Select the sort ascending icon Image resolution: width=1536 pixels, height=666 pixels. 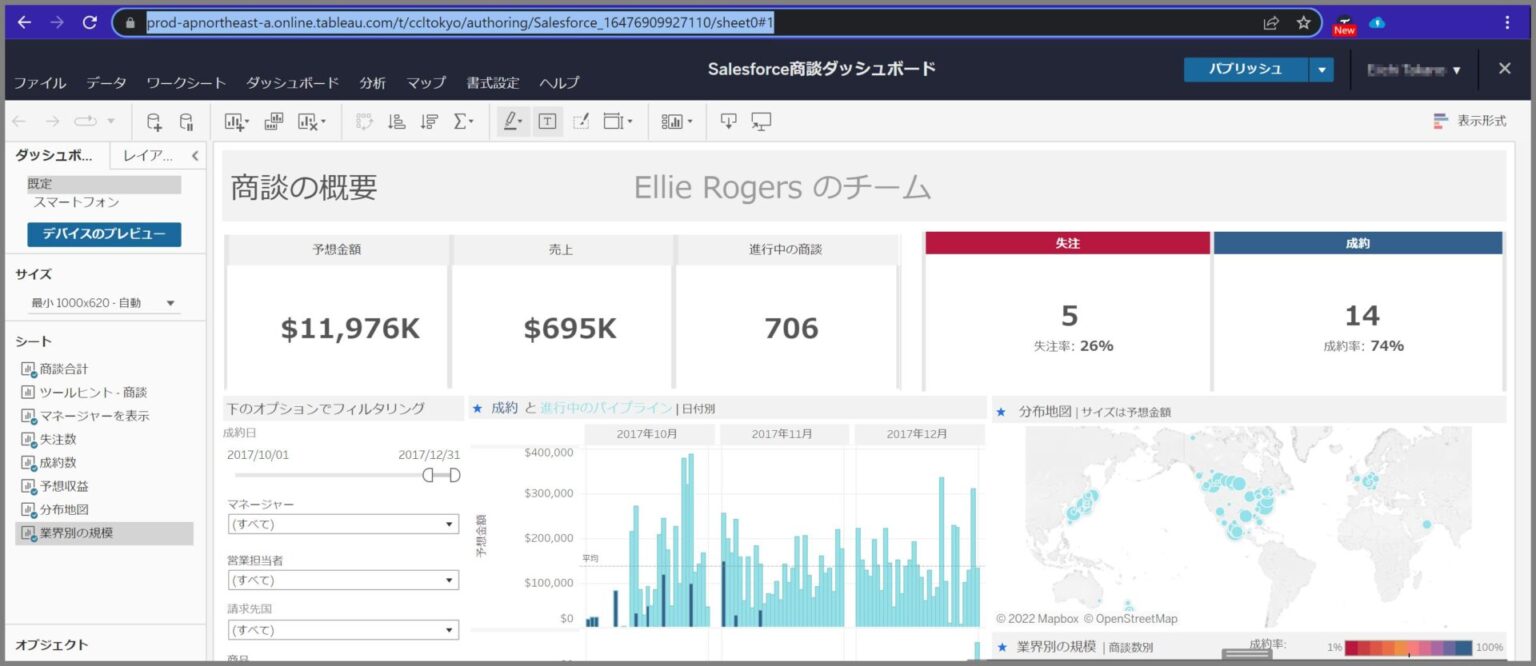tap(396, 121)
